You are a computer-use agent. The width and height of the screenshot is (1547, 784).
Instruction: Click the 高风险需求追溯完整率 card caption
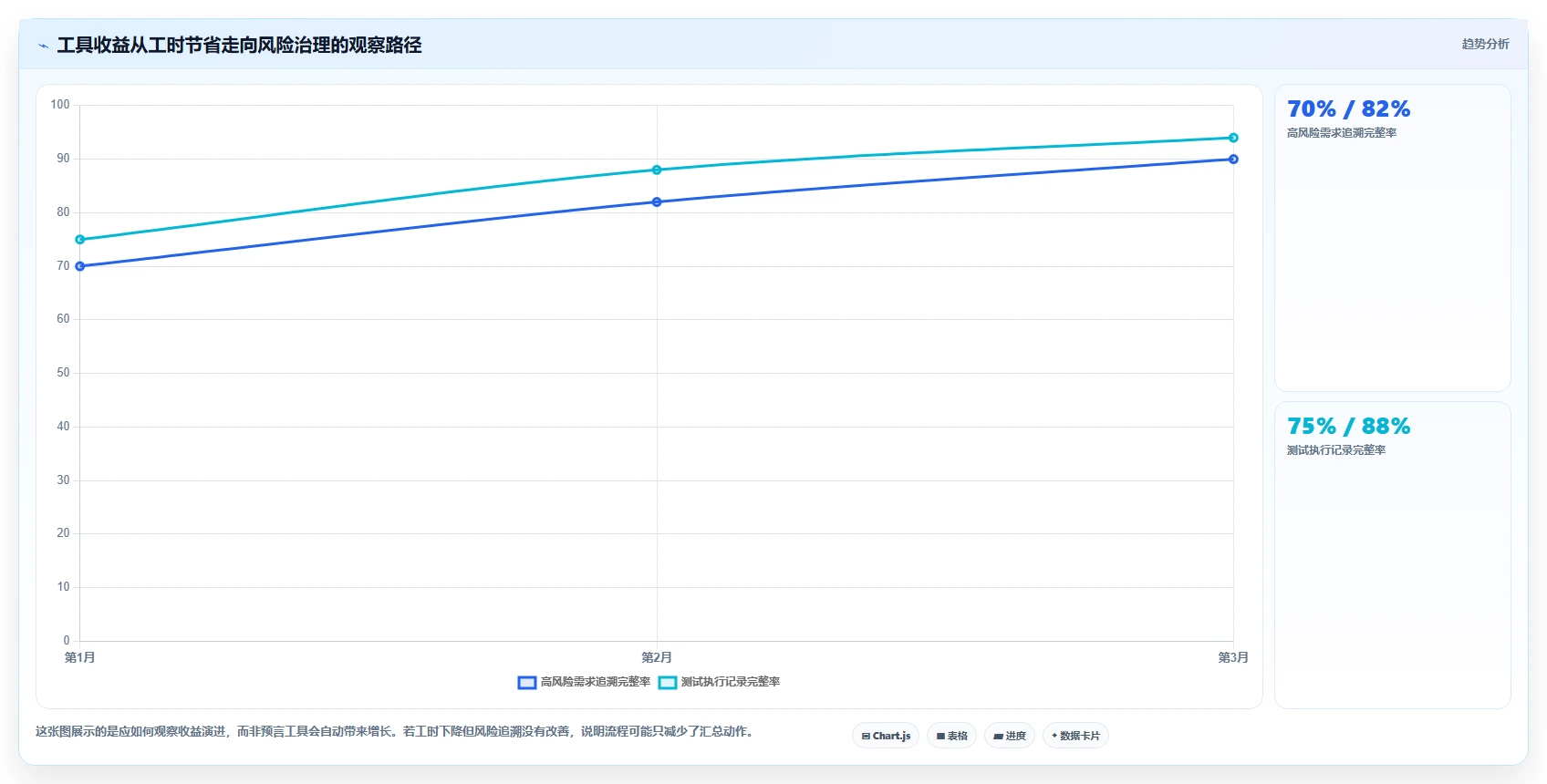tap(1342, 133)
